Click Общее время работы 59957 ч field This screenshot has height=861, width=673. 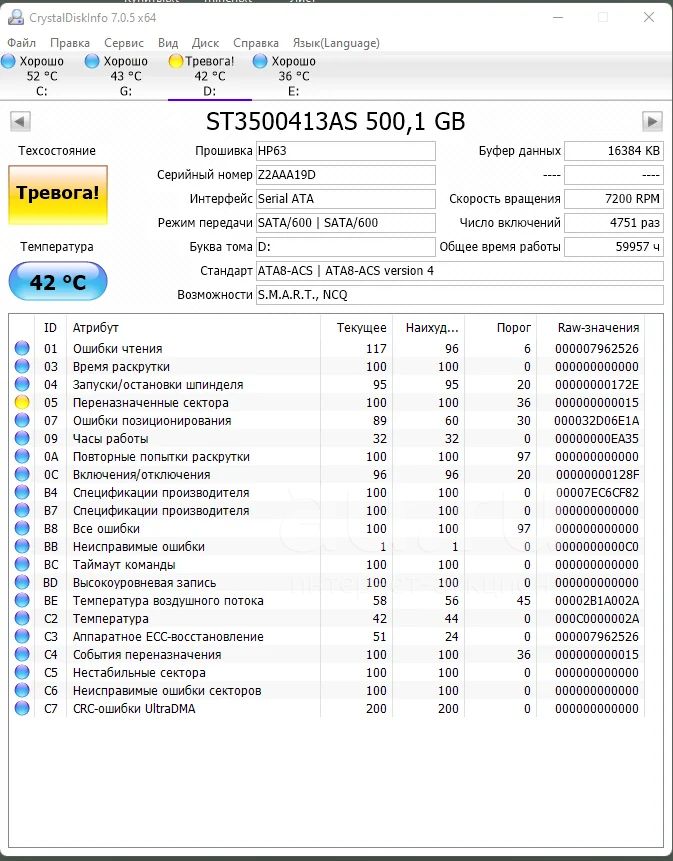click(x=614, y=247)
